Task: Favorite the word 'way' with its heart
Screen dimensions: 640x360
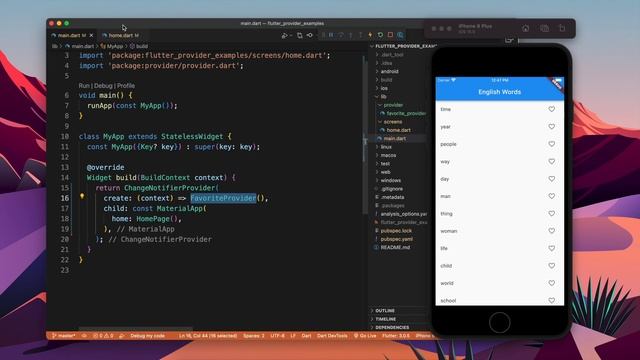Action: (551, 161)
